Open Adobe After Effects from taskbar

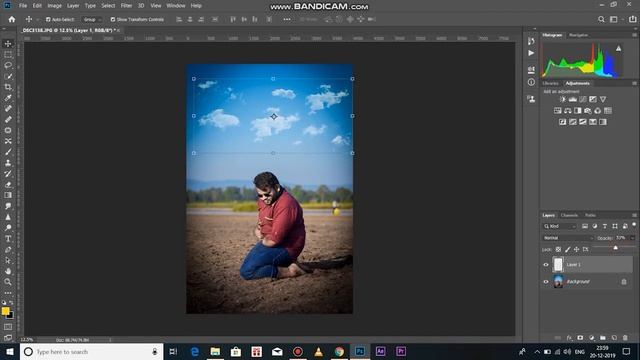click(x=380, y=351)
